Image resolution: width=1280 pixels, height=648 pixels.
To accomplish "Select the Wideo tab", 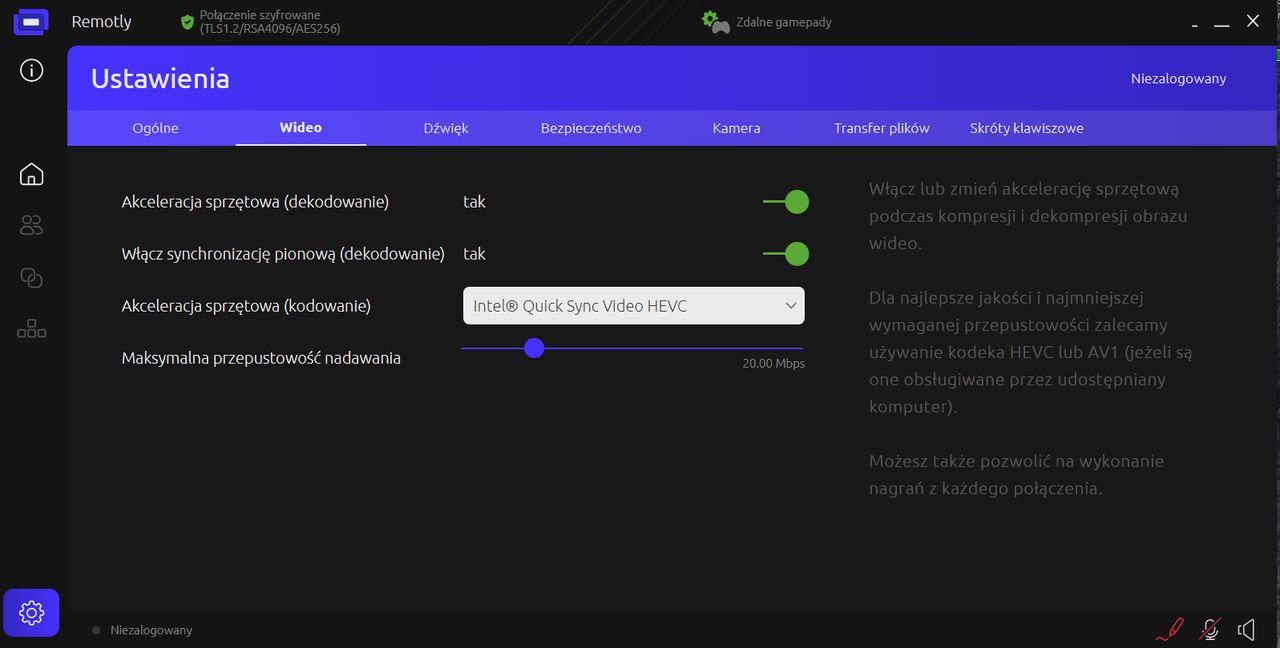I will tap(301, 128).
